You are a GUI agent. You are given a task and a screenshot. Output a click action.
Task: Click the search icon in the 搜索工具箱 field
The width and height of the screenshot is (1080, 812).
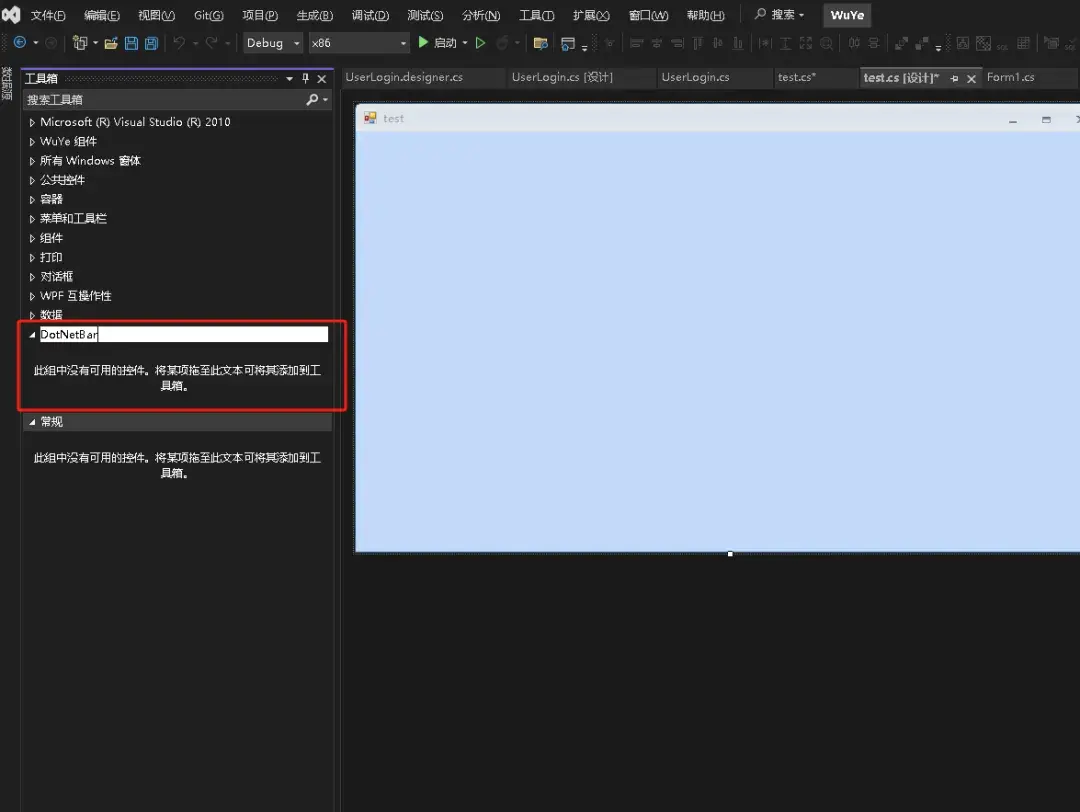[313, 99]
